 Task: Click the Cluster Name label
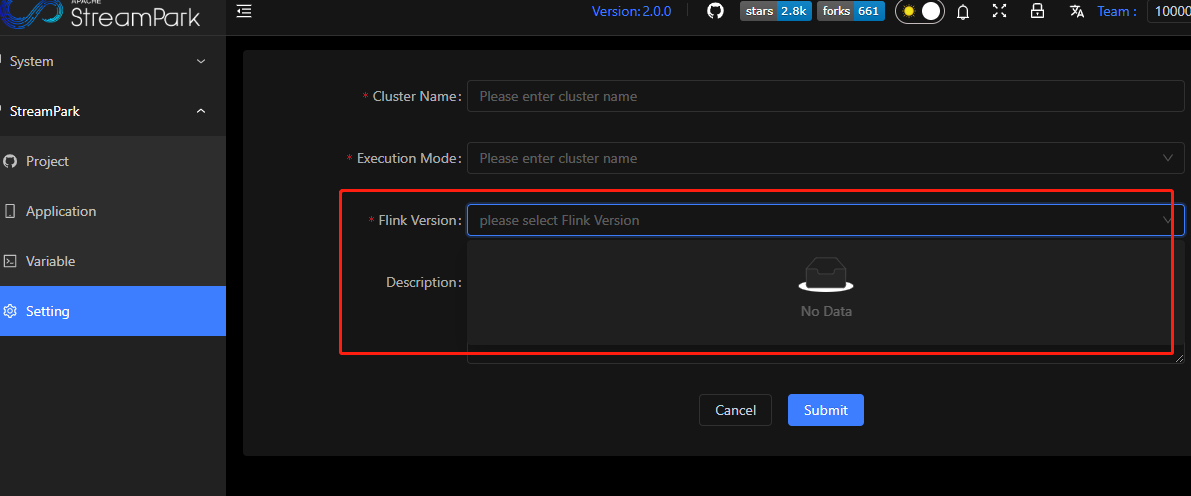click(416, 96)
